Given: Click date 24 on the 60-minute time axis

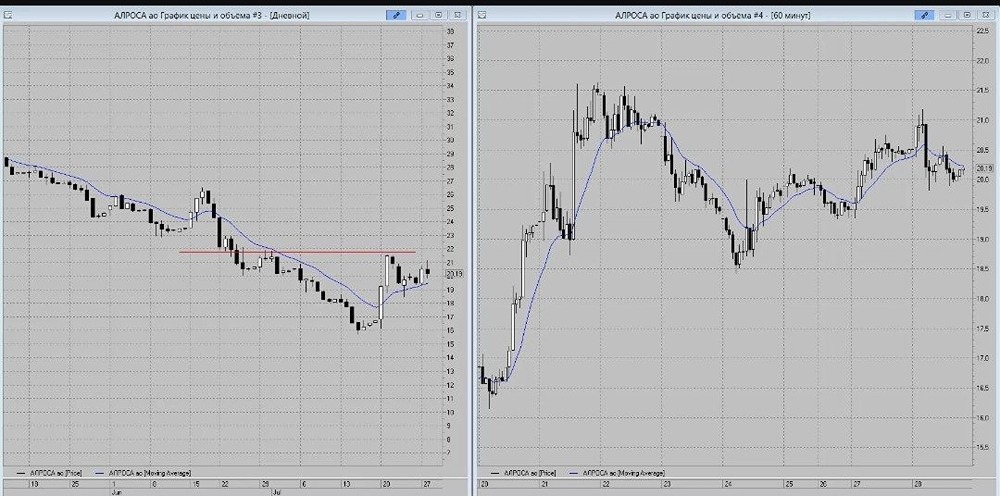Looking at the screenshot, I should pos(726,484).
